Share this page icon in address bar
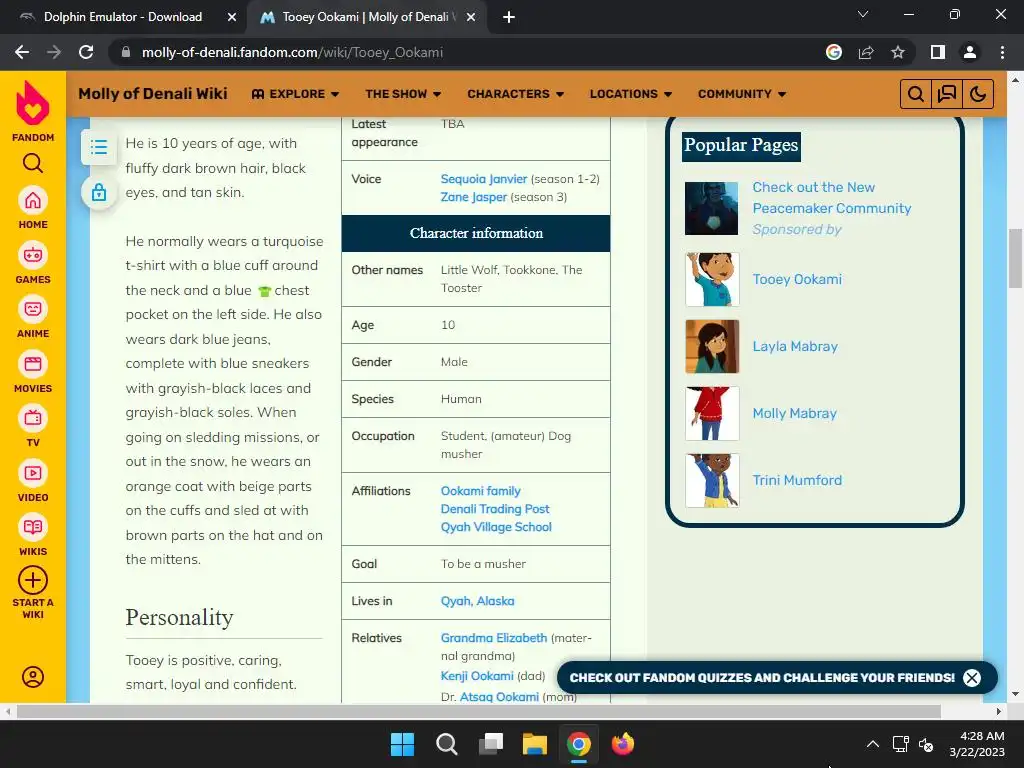The image size is (1024, 768). pos(866,52)
